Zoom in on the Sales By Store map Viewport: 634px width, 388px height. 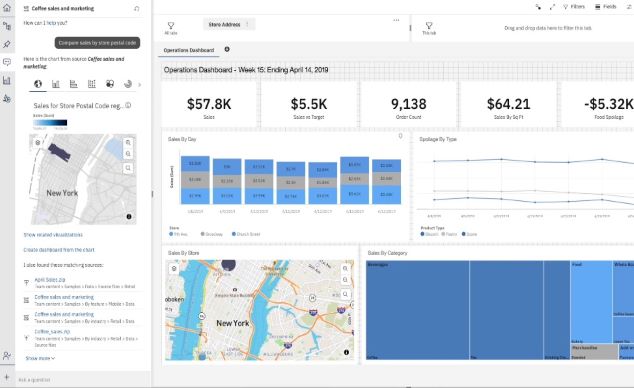click(x=345, y=268)
